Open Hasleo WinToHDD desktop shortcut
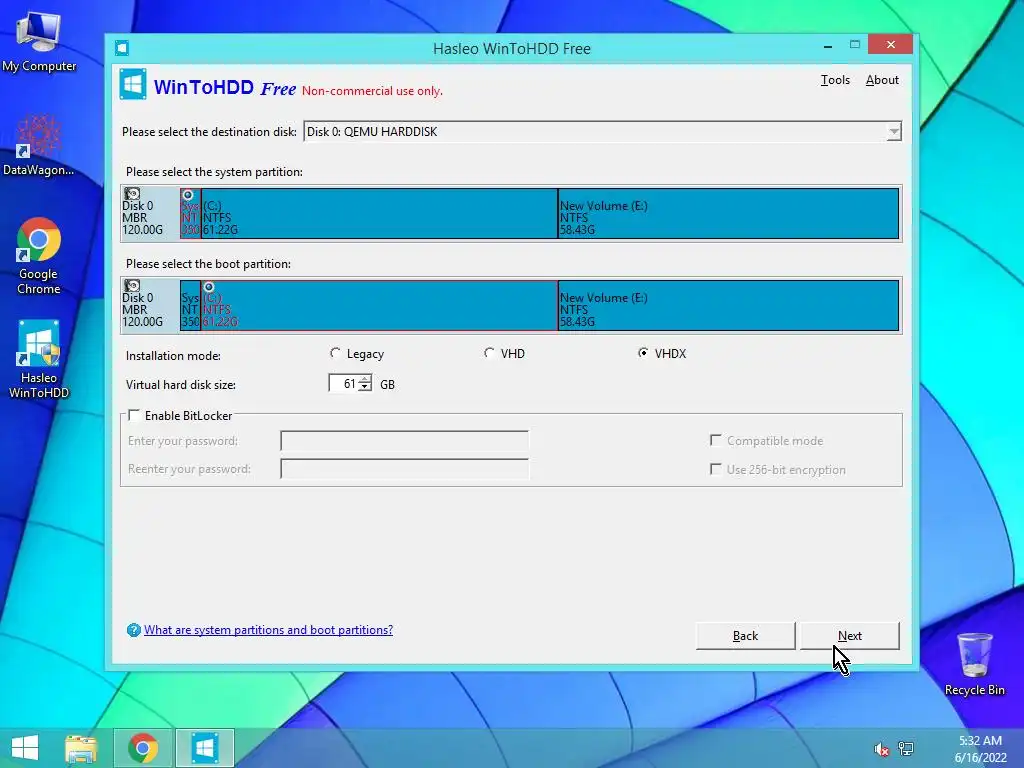 [39, 359]
